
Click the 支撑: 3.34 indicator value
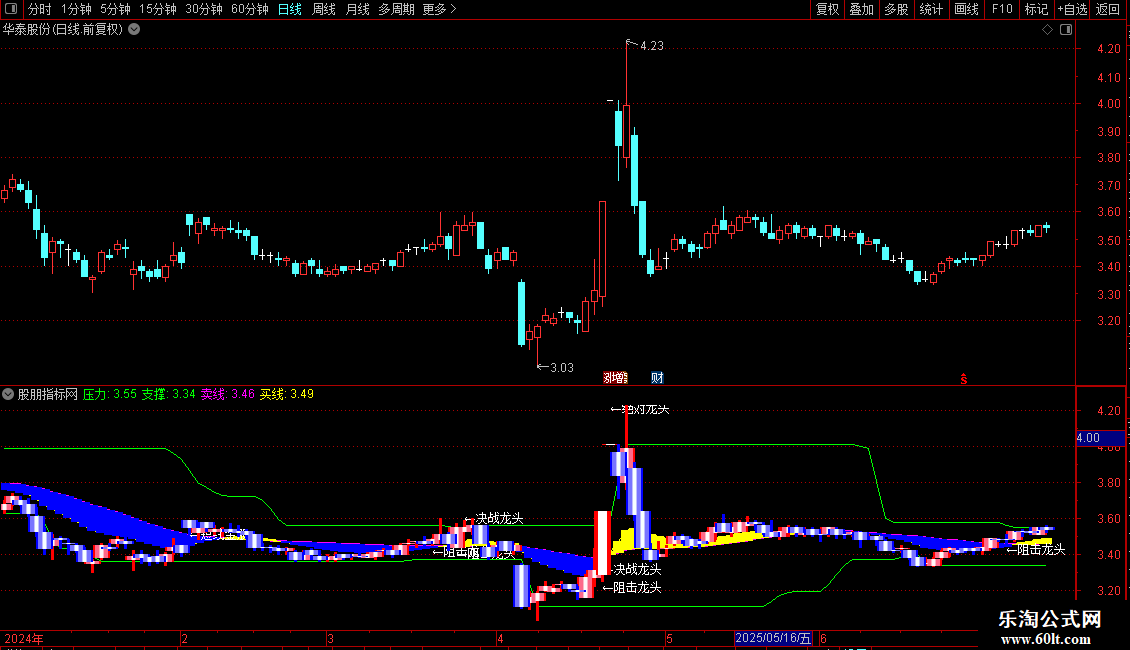168,394
